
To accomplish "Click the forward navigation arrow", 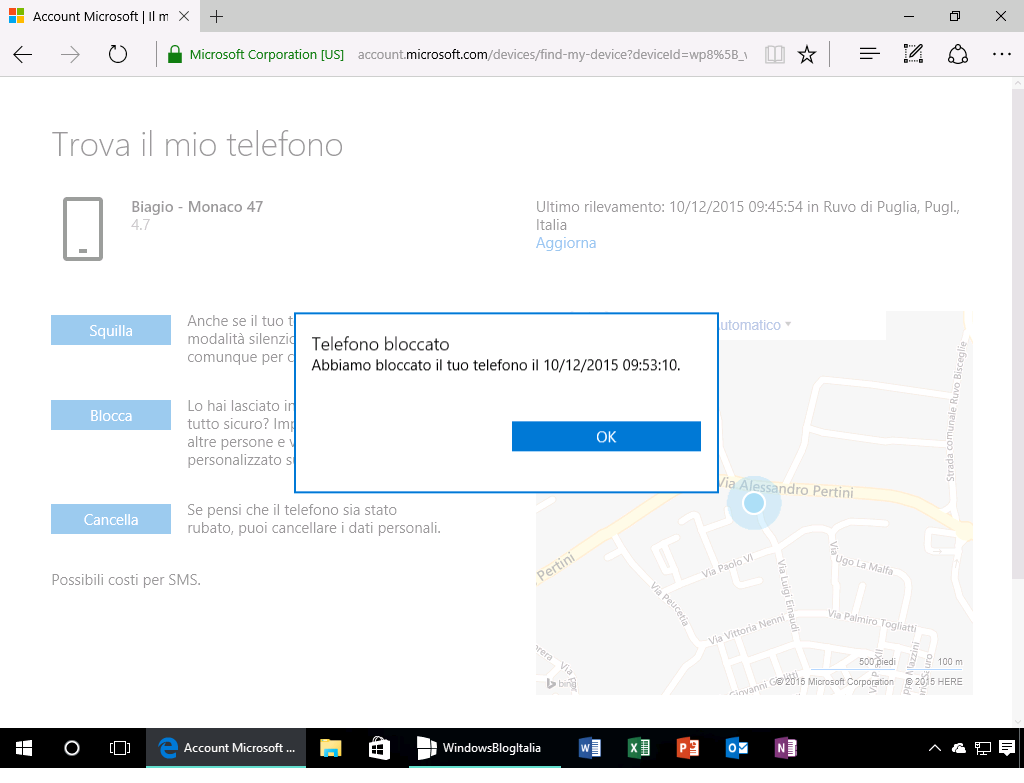I will tap(70, 54).
